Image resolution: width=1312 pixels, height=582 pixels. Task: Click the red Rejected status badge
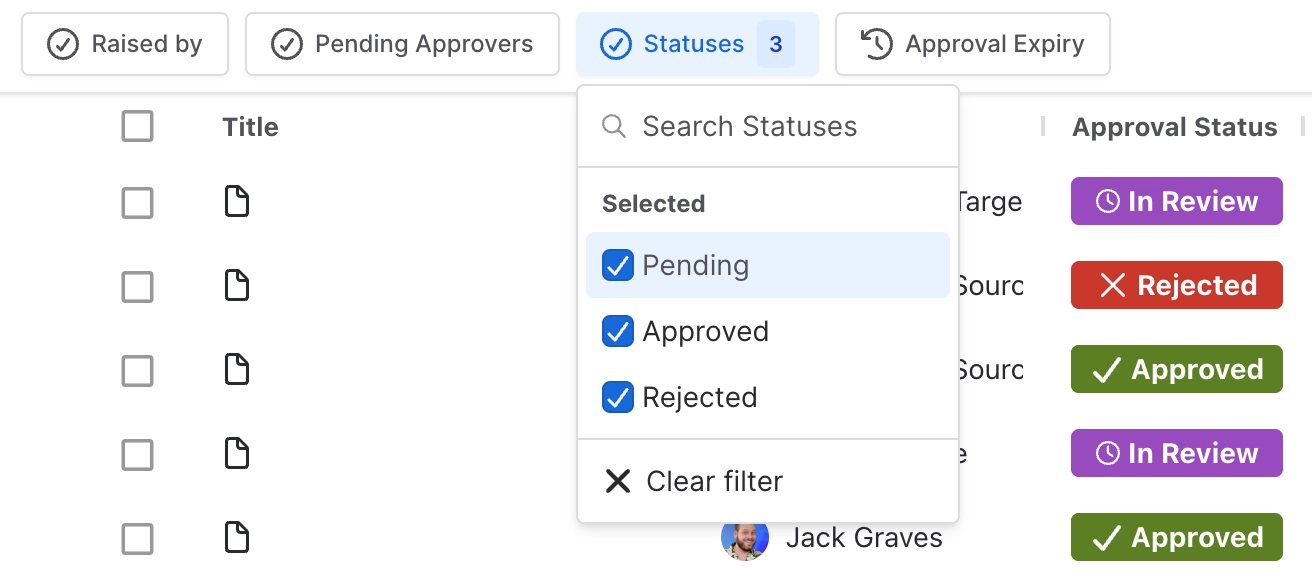tap(1176, 286)
